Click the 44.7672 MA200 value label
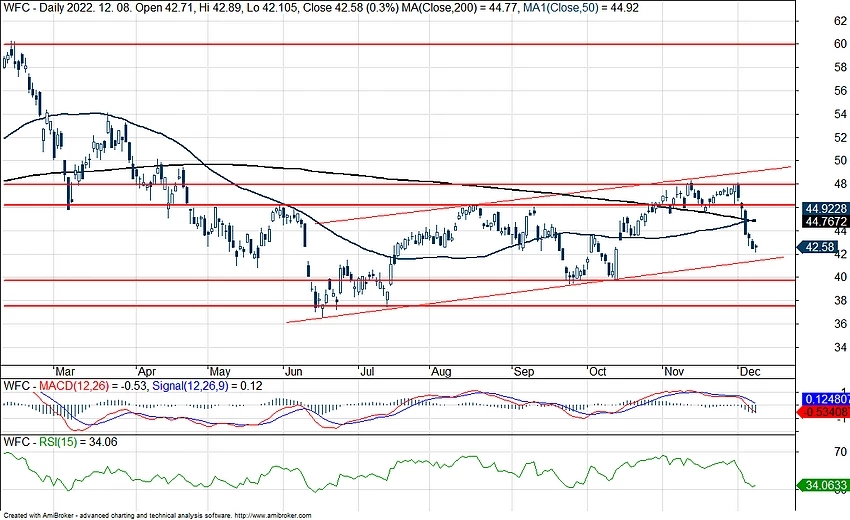 825,221
